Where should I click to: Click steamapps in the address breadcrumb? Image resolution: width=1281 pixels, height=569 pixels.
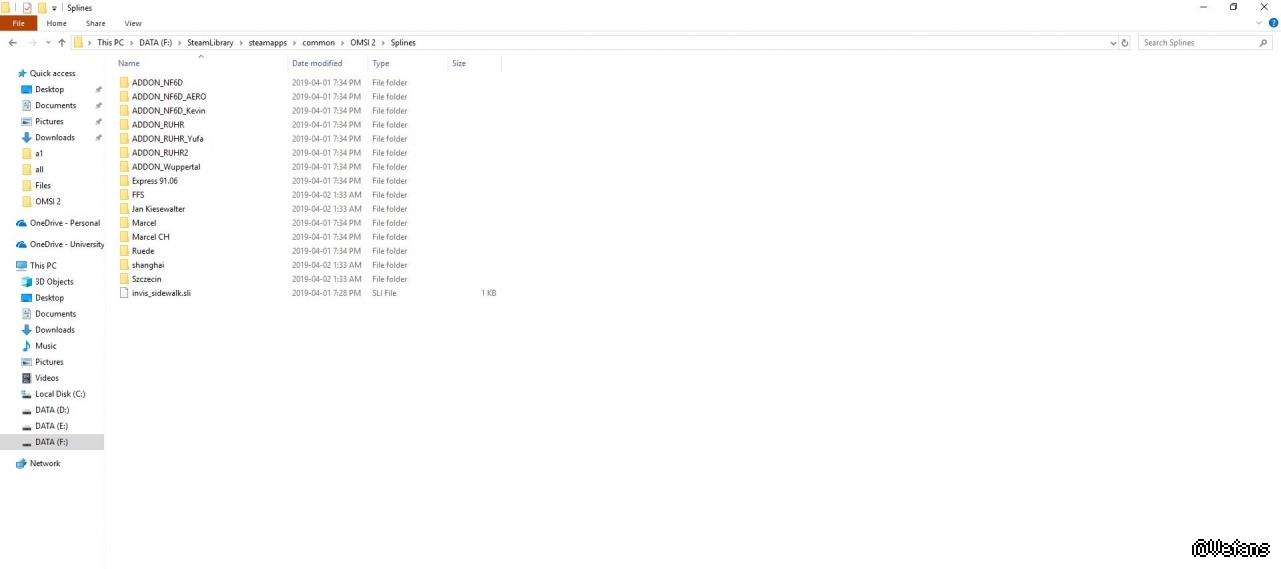pyautogui.click(x=268, y=43)
